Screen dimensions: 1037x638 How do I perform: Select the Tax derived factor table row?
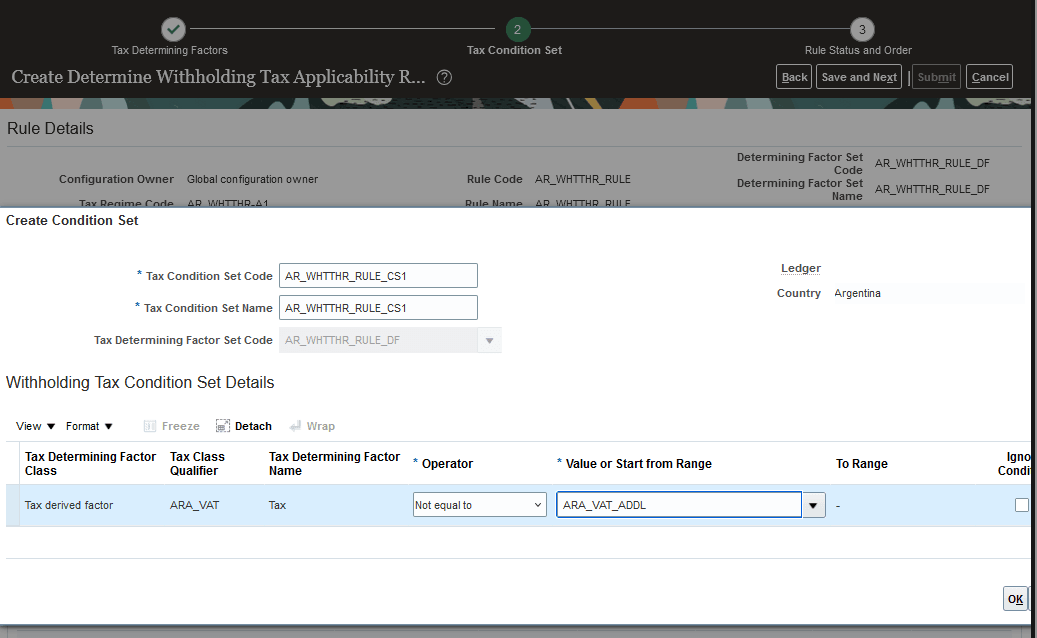[69, 505]
